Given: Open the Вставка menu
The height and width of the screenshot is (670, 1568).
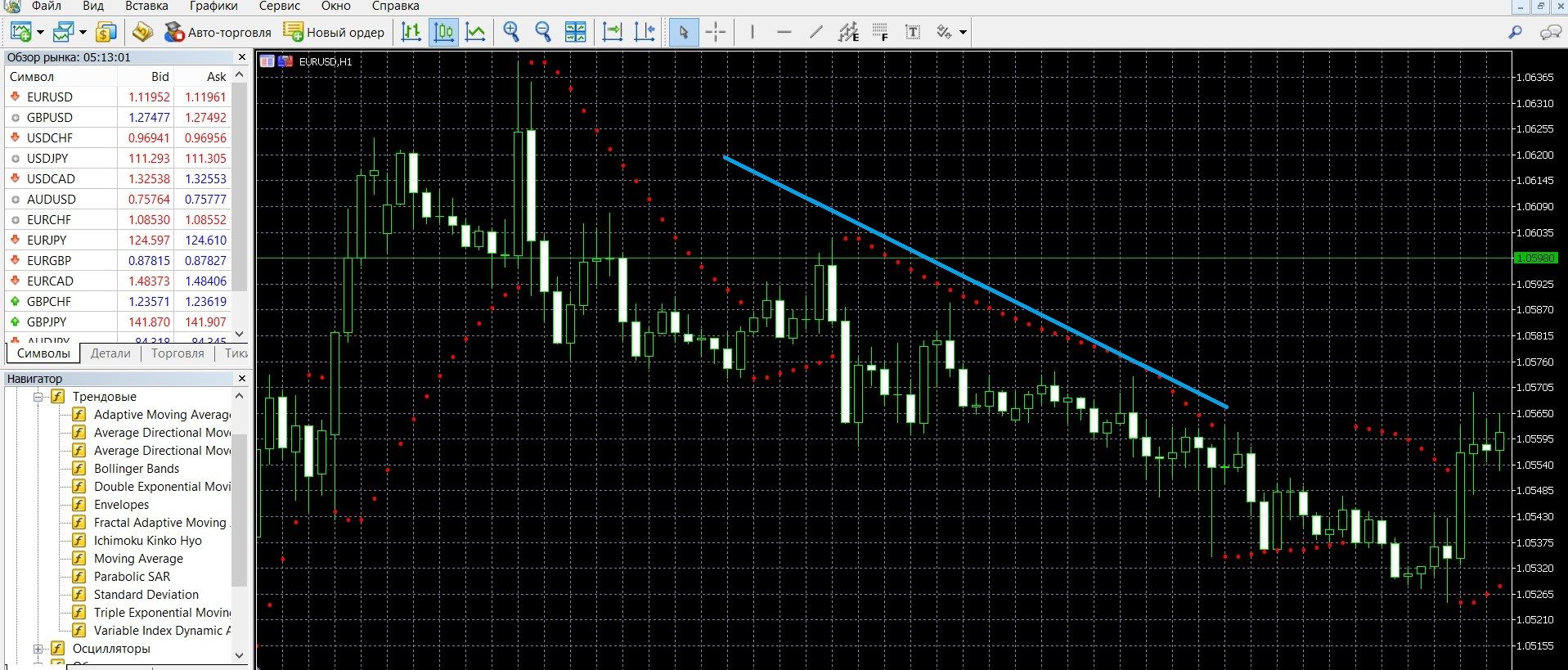Looking at the screenshot, I should (147, 6).
